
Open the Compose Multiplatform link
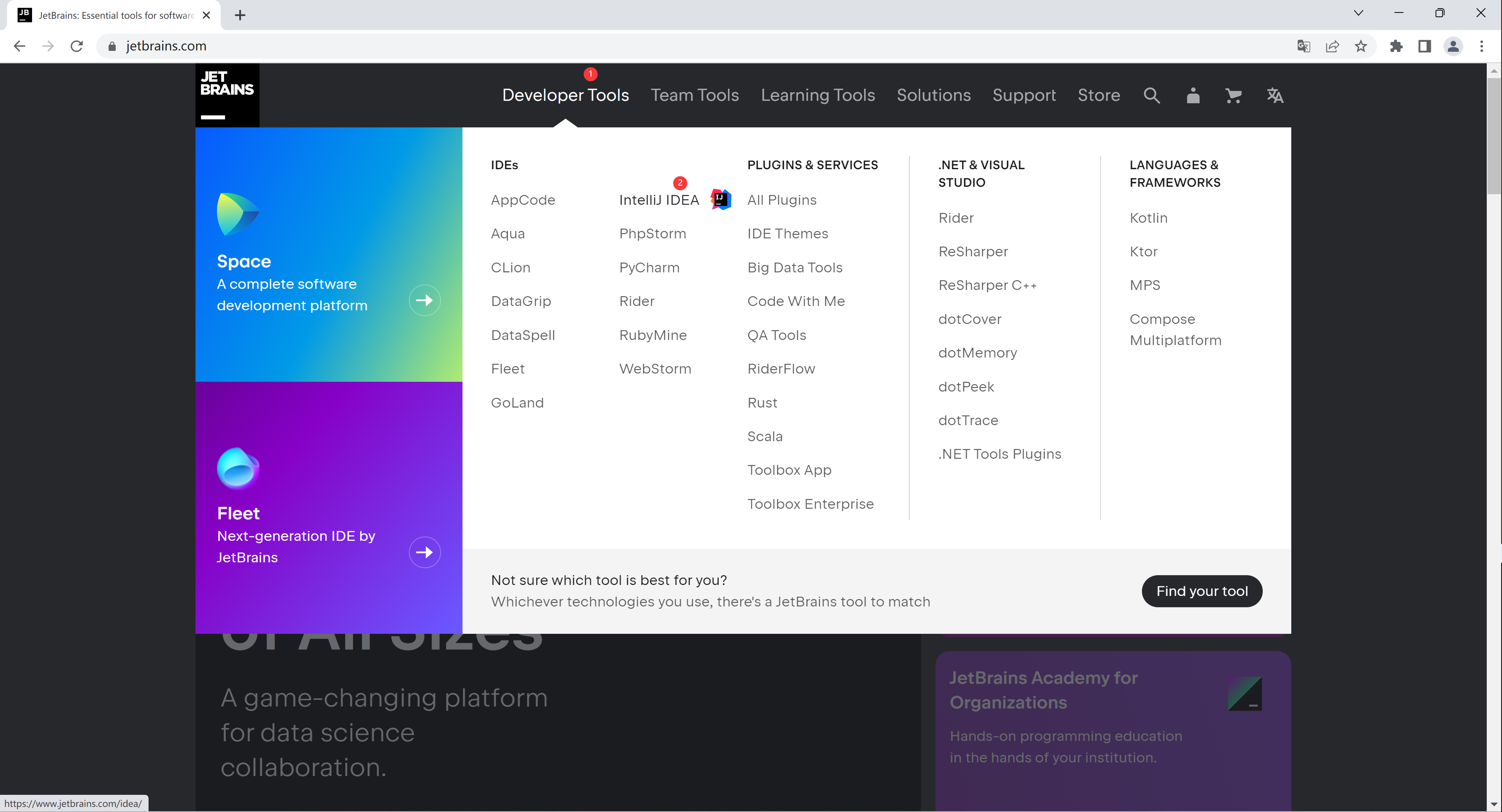click(x=1175, y=330)
